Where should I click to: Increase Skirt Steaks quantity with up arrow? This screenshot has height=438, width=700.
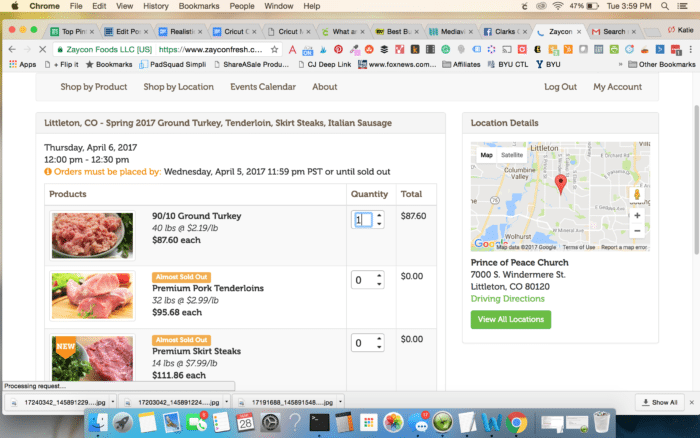(x=379, y=338)
